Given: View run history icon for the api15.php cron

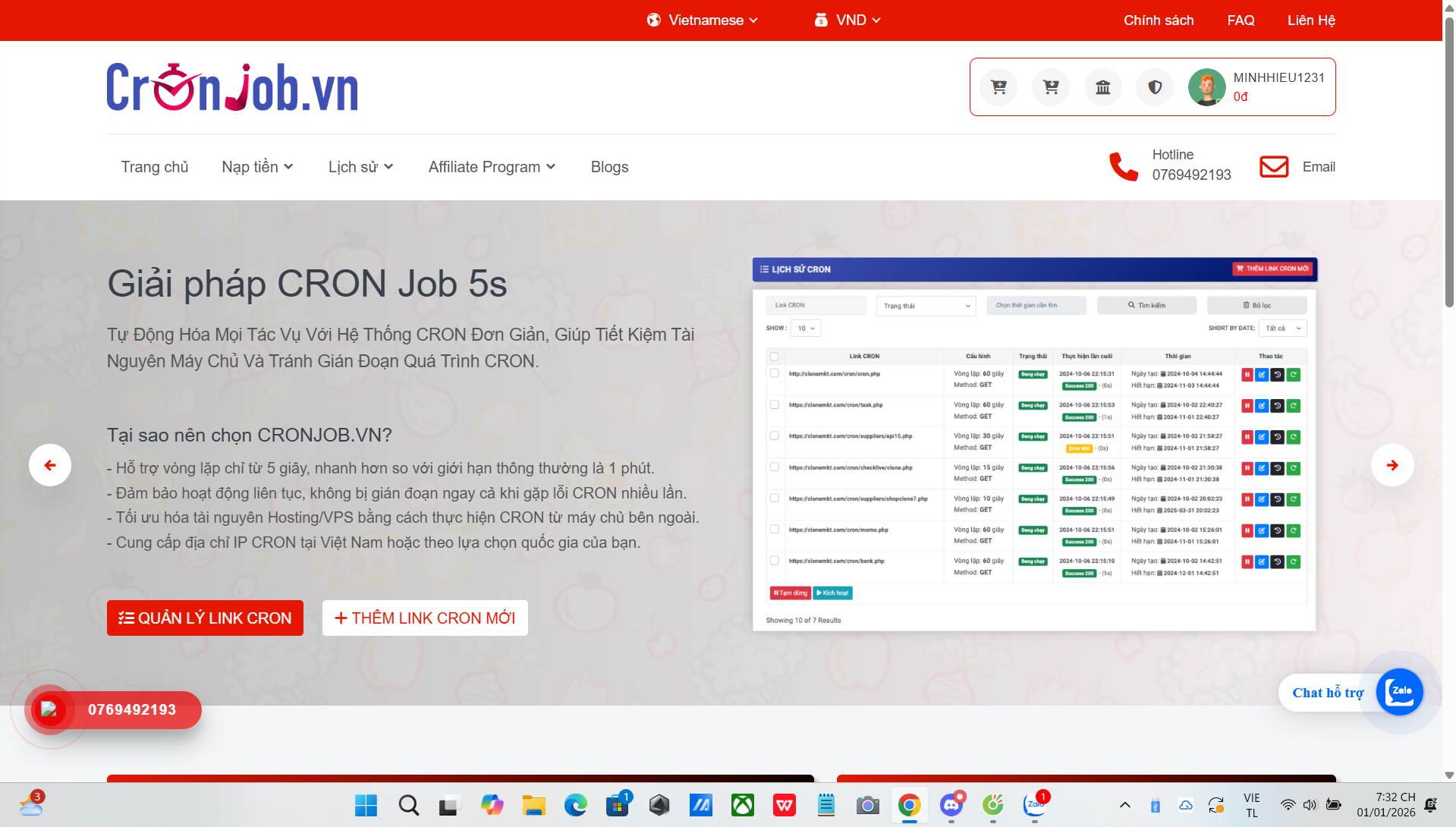Looking at the screenshot, I should point(1277,437).
